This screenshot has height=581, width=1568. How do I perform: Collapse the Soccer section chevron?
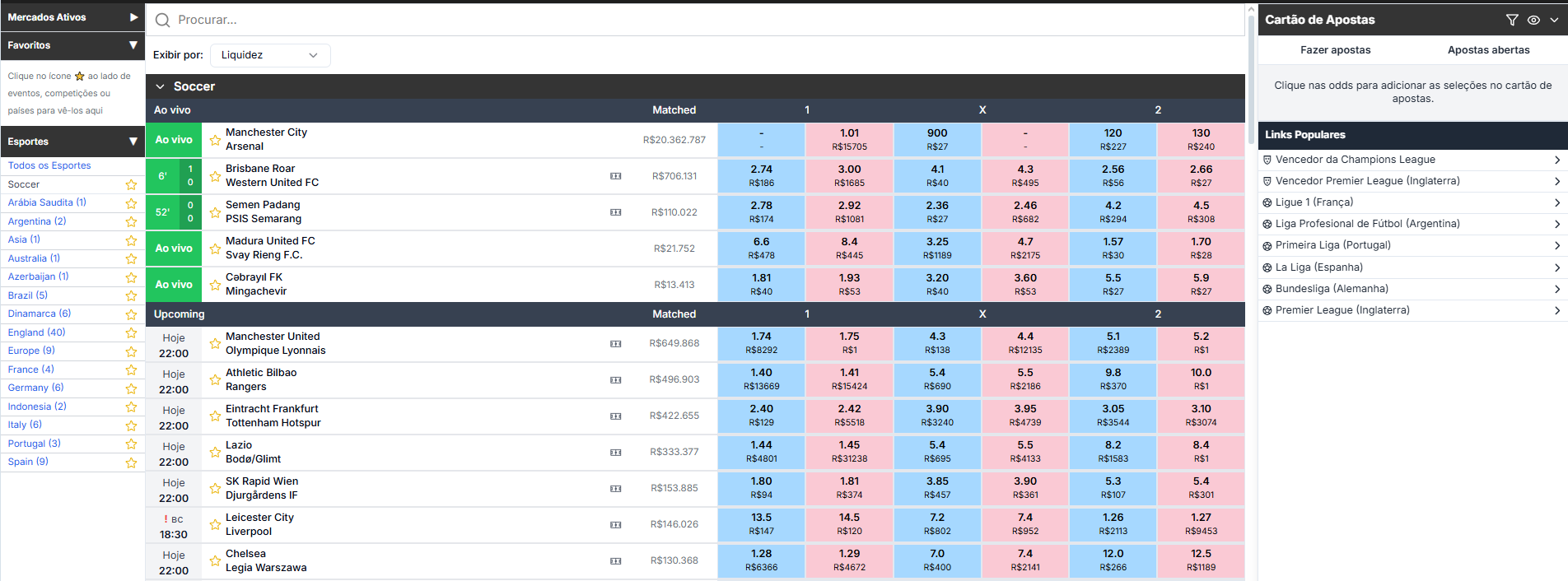pyautogui.click(x=160, y=86)
